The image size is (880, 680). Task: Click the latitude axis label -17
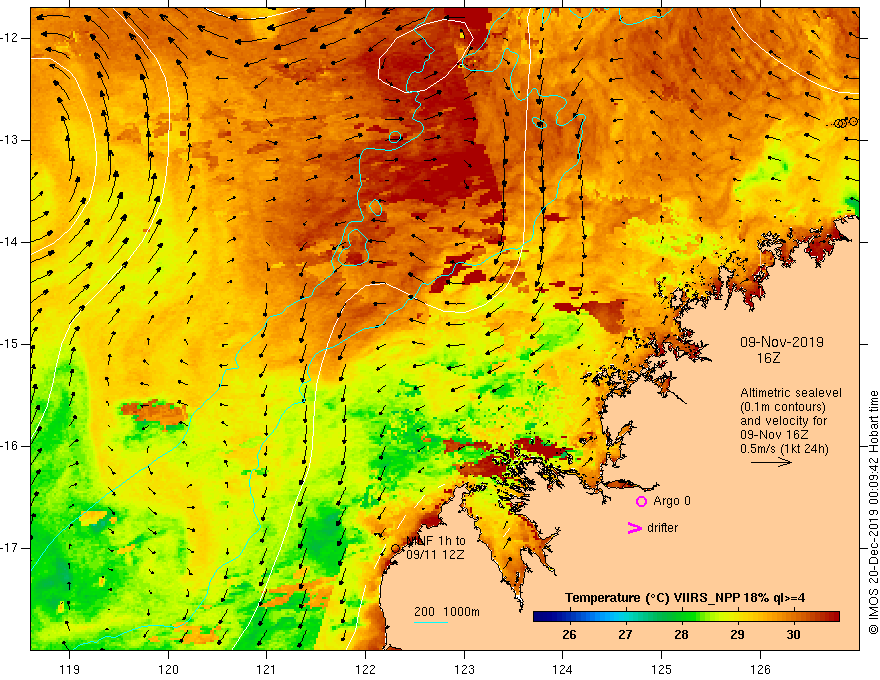click(x=11, y=548)
